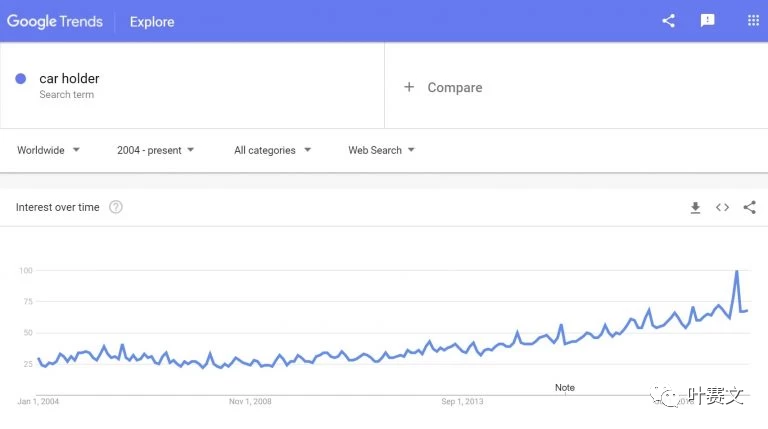The image size is (768, 429).
Task: Click the peak point at 100 on chart
Action: coord(737,271)
